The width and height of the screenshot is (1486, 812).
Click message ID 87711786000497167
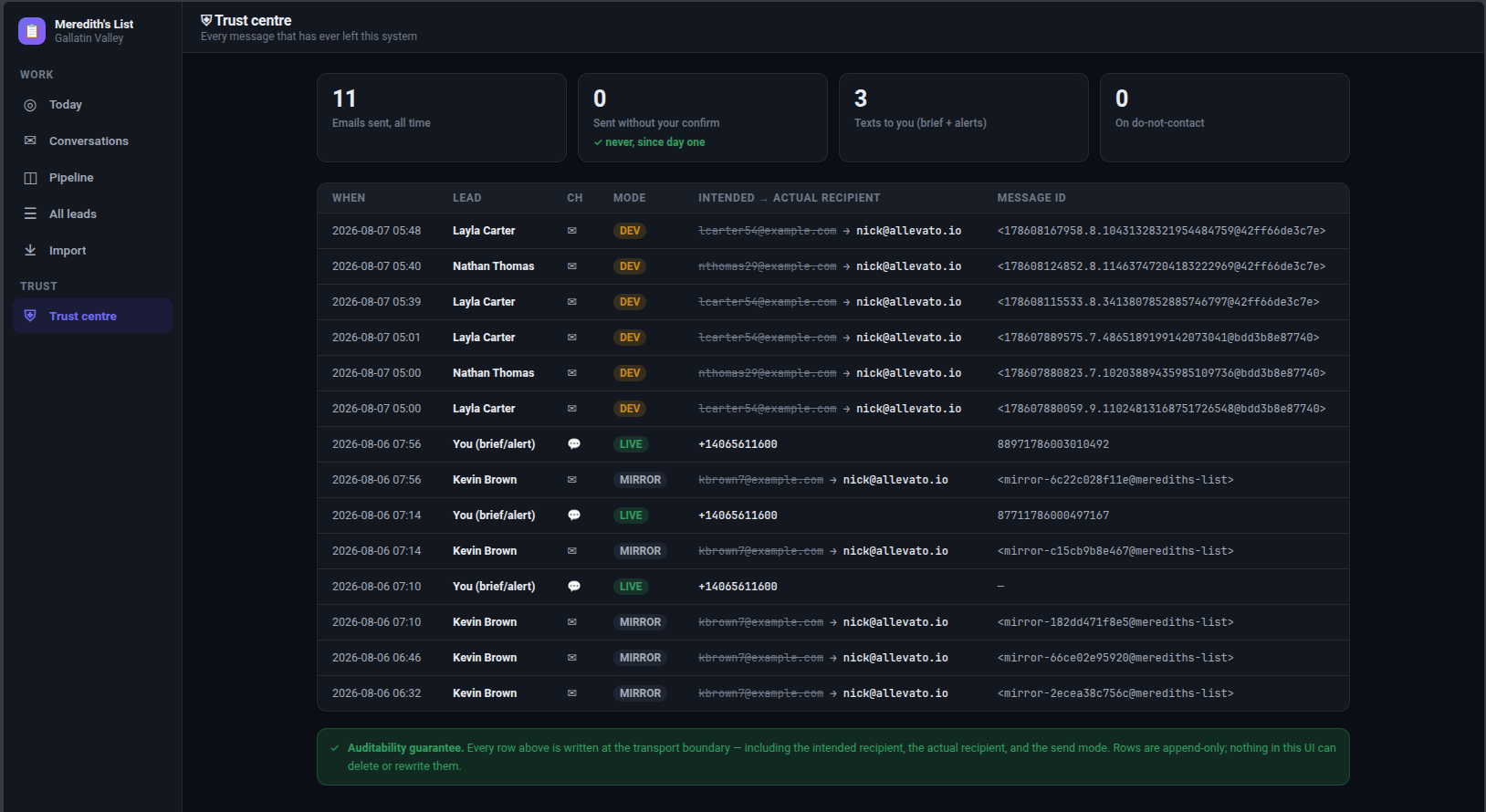1053,515
